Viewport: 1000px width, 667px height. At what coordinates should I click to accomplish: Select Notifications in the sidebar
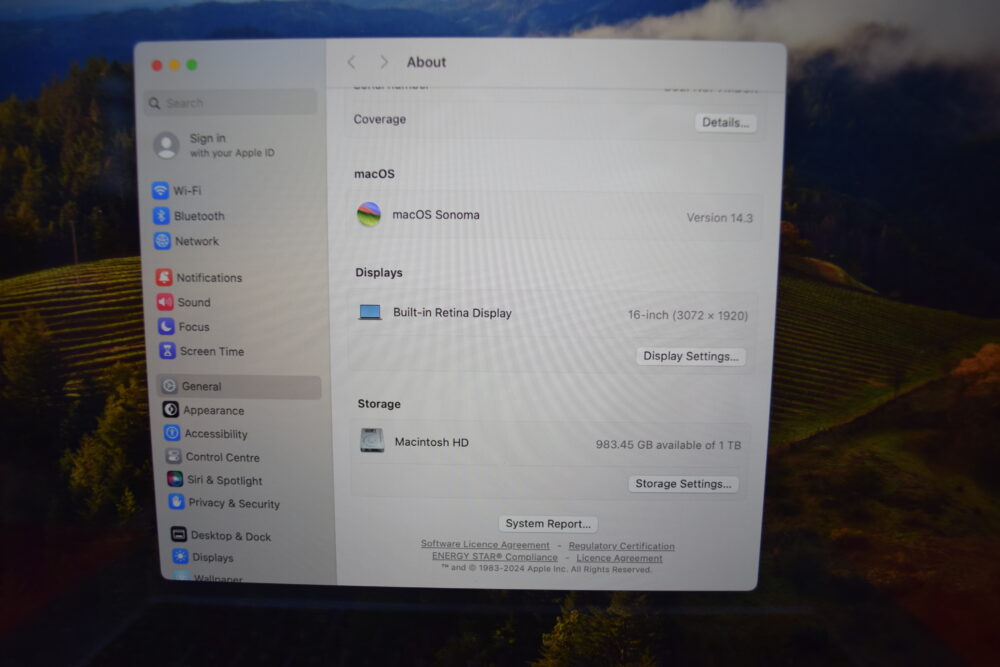237,277
